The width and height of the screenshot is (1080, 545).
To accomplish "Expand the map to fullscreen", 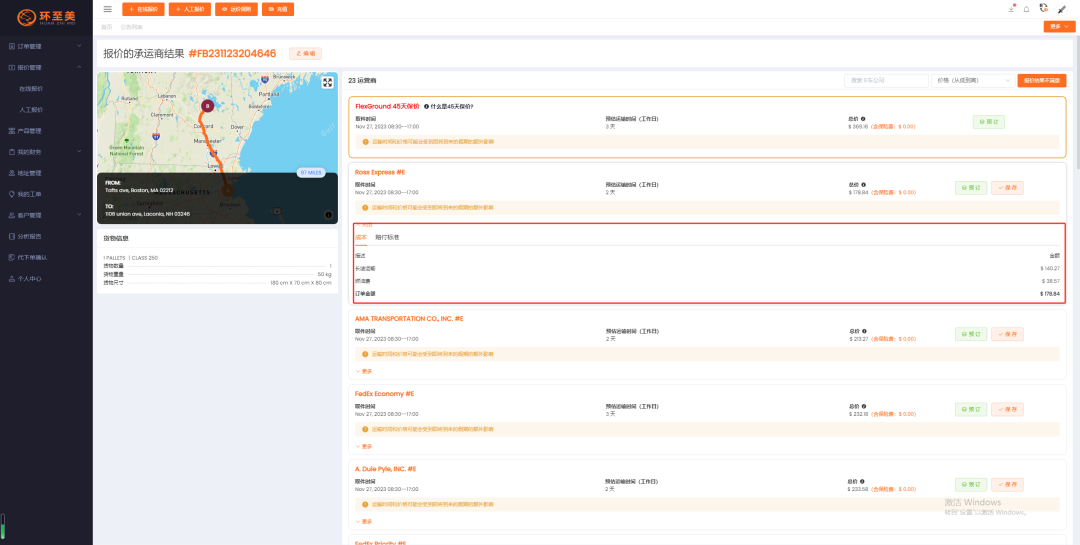I will click(327, 83).
